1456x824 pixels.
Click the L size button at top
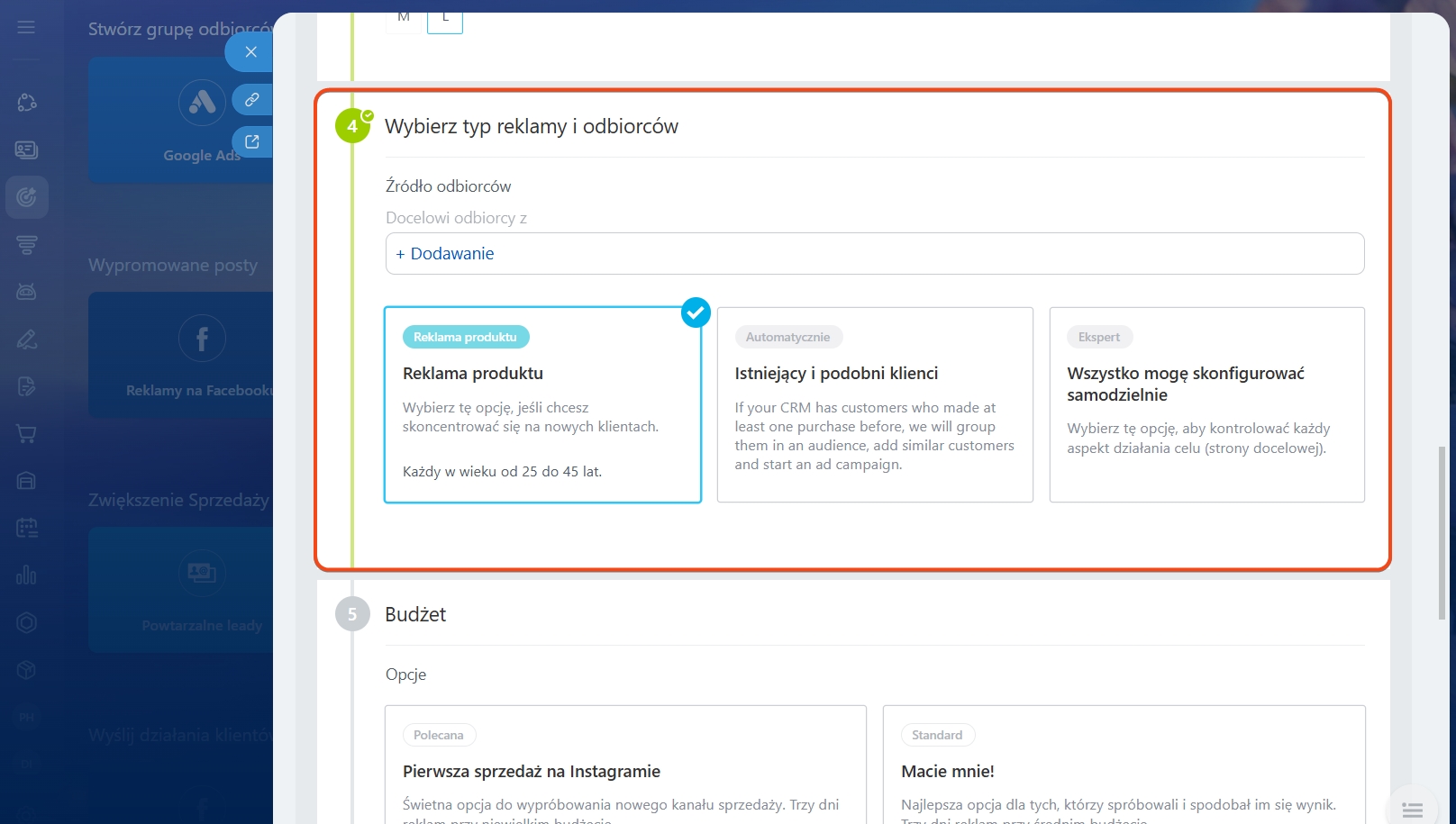click(x=445, y=18)
